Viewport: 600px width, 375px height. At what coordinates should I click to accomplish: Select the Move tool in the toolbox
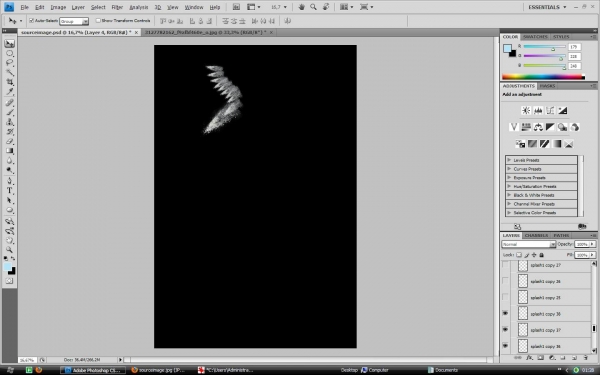[x=10, y=43]
